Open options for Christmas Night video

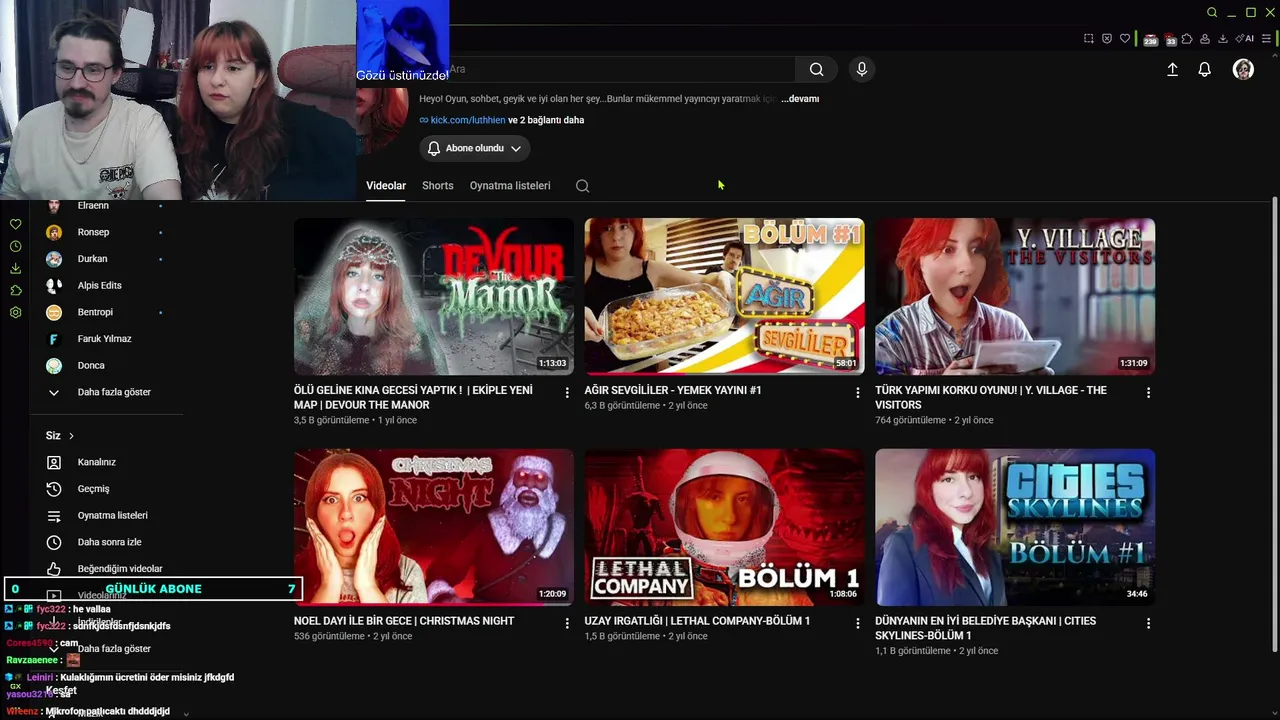[567, 623]
